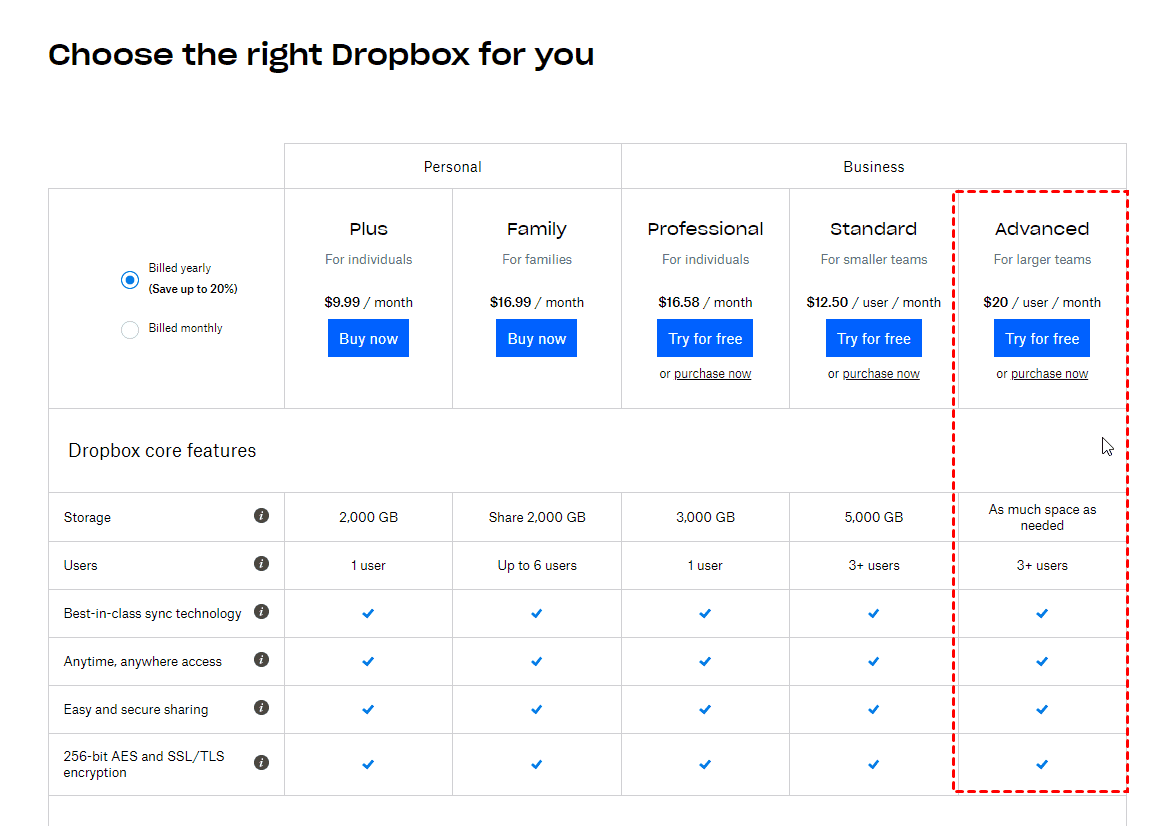1176x826 pixels.
Task: Click the Standard plan title
Action: coord(874,229)
